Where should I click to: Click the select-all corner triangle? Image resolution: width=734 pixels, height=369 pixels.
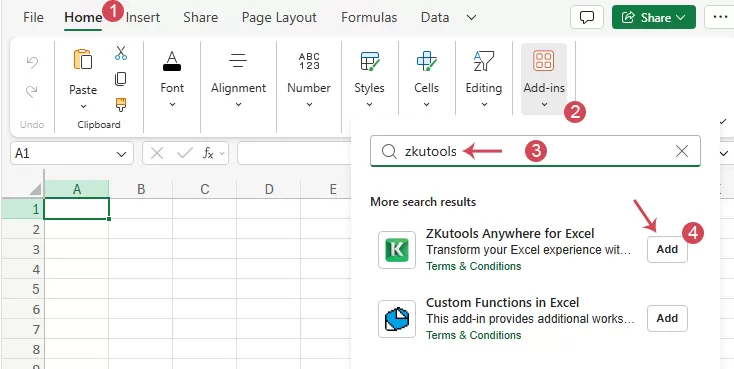coord(35,189)
